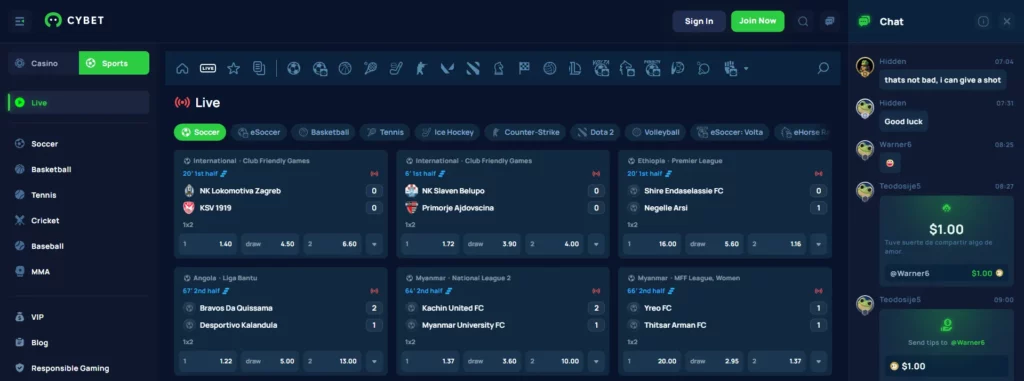This screenshot has width=1024, height=381.
Task: Select the League of Legends icon
Action: [575, 68]
